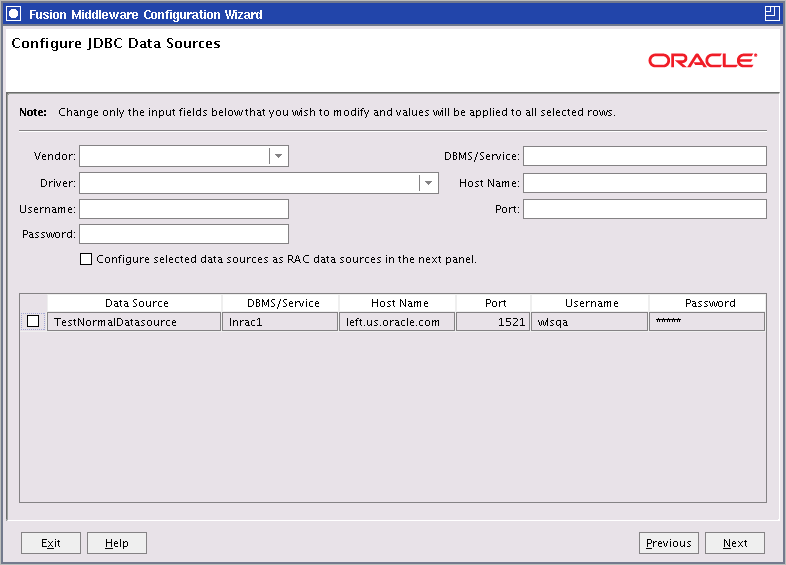Focus the Host Name input field
The width and height of the screenshot is (786, 565).
[645, 183]
